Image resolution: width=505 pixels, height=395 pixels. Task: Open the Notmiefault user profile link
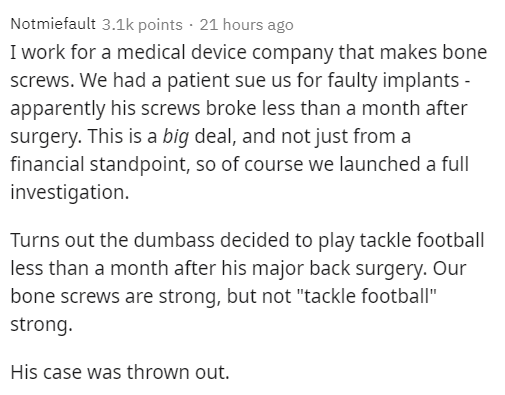pos(53,24)
